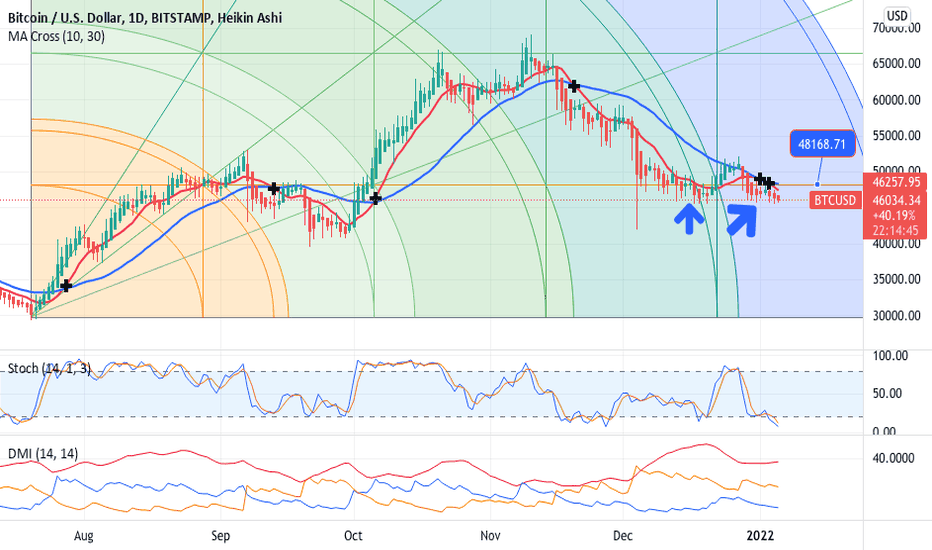Click the Aug label on time axis
Image resolution: width=932 pixels, height=550 pixels.
83,536
